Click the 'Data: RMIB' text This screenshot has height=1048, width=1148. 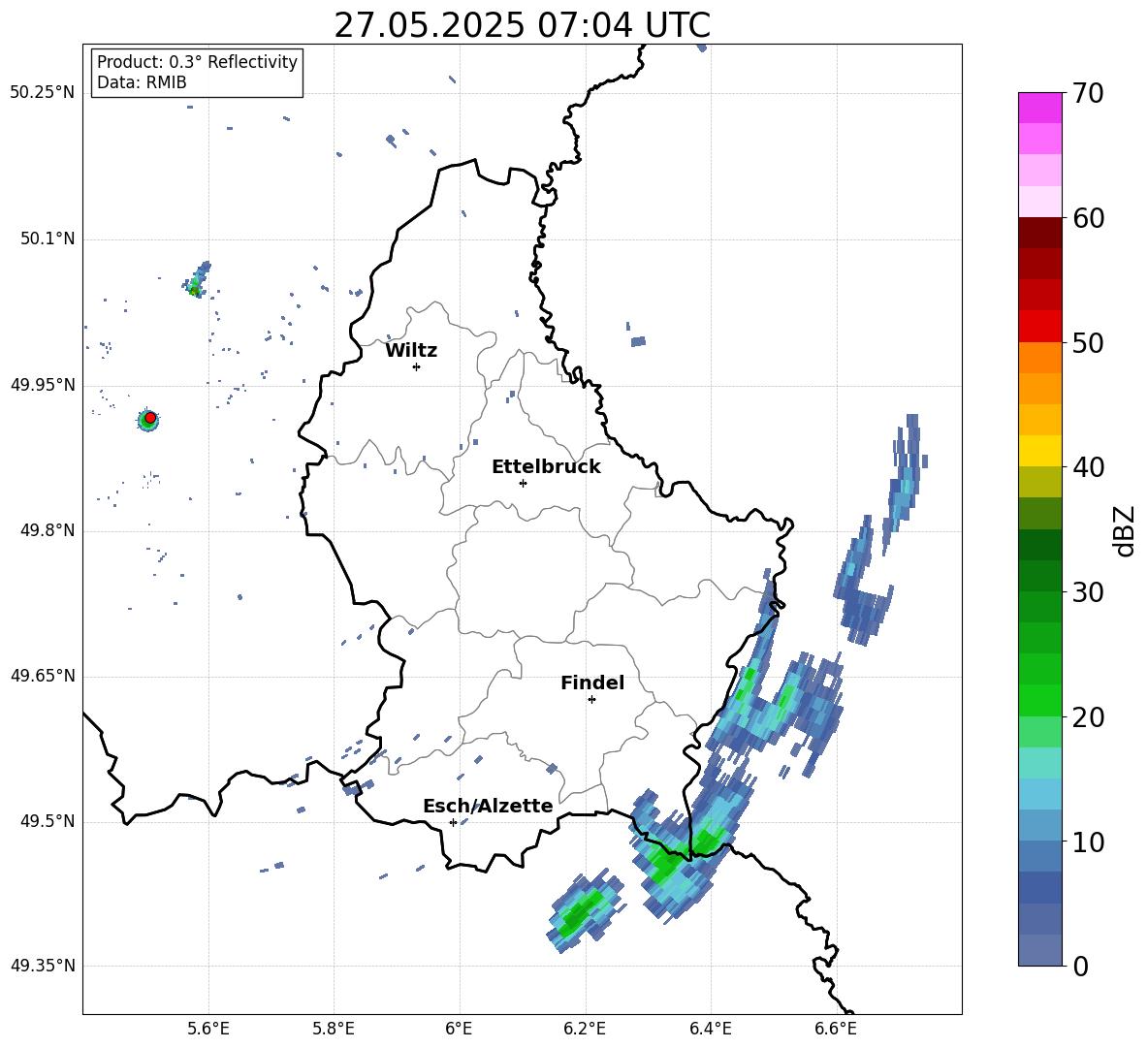(142, 82)
